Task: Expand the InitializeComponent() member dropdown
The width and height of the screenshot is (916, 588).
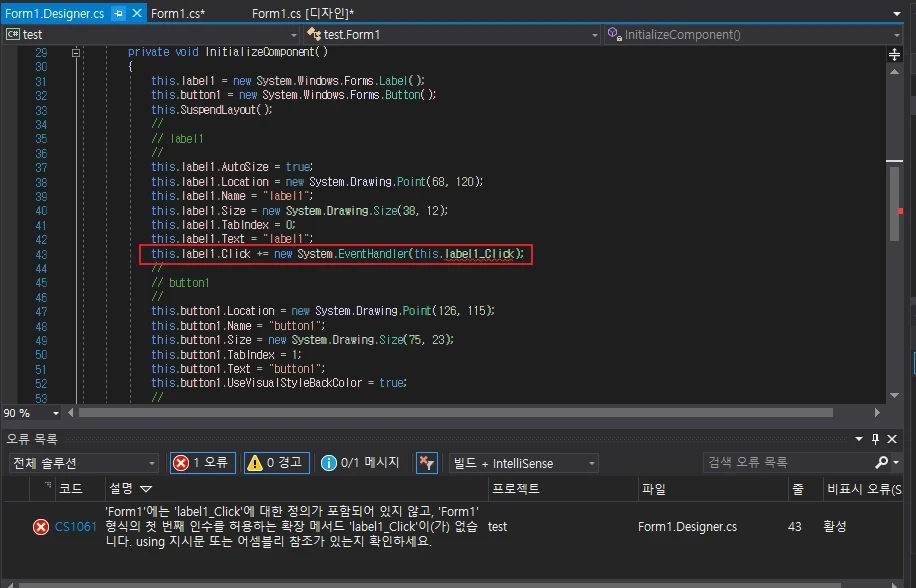Action: click(895, 35)
